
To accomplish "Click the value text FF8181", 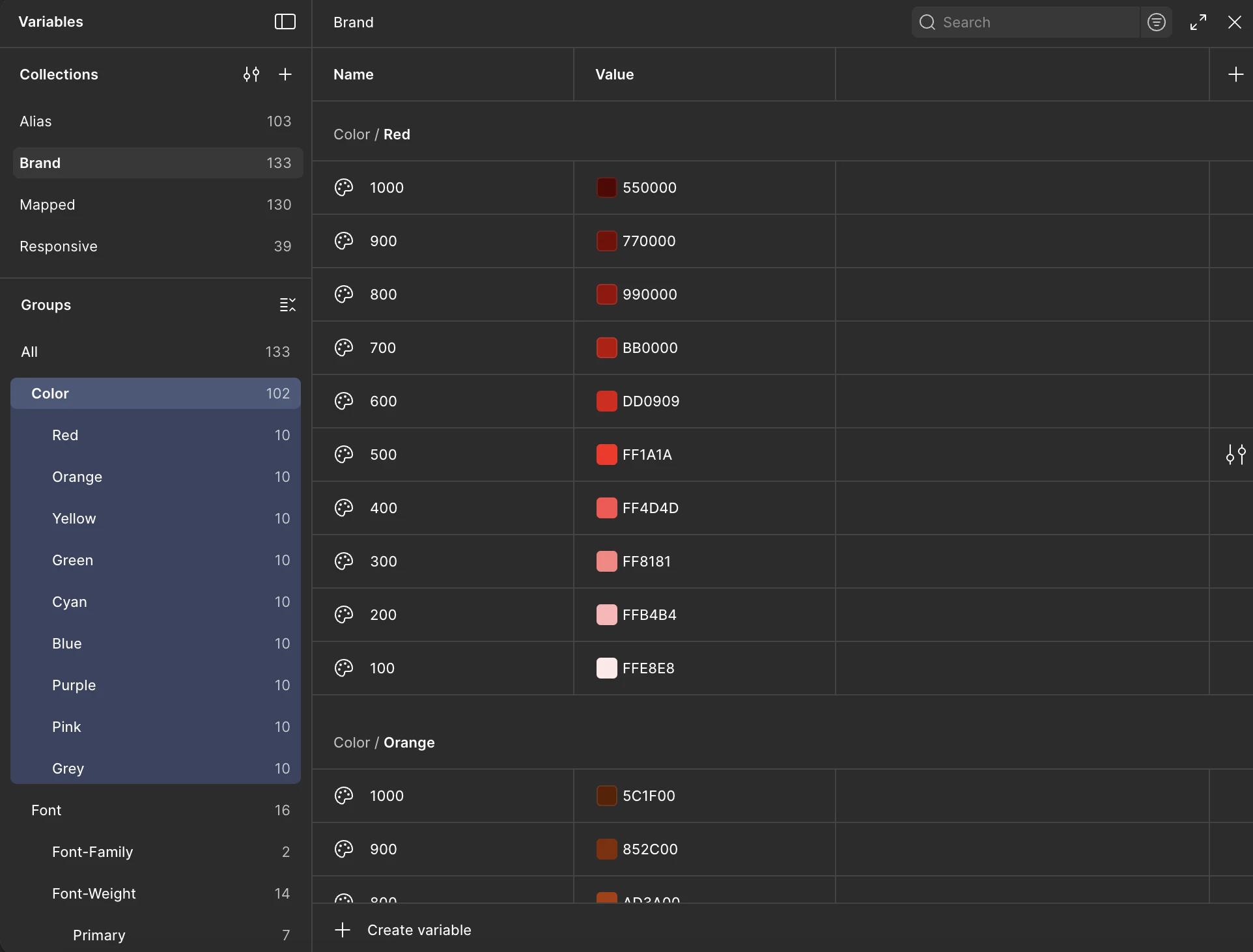I will coord(646,561).
